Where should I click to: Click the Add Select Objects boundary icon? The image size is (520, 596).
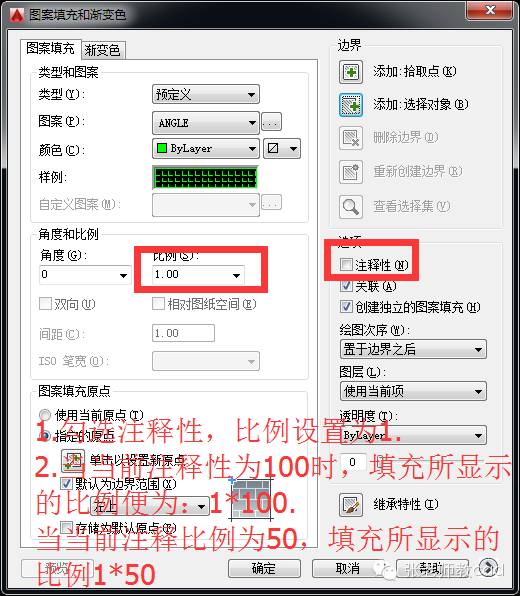[x=350, y=105]
